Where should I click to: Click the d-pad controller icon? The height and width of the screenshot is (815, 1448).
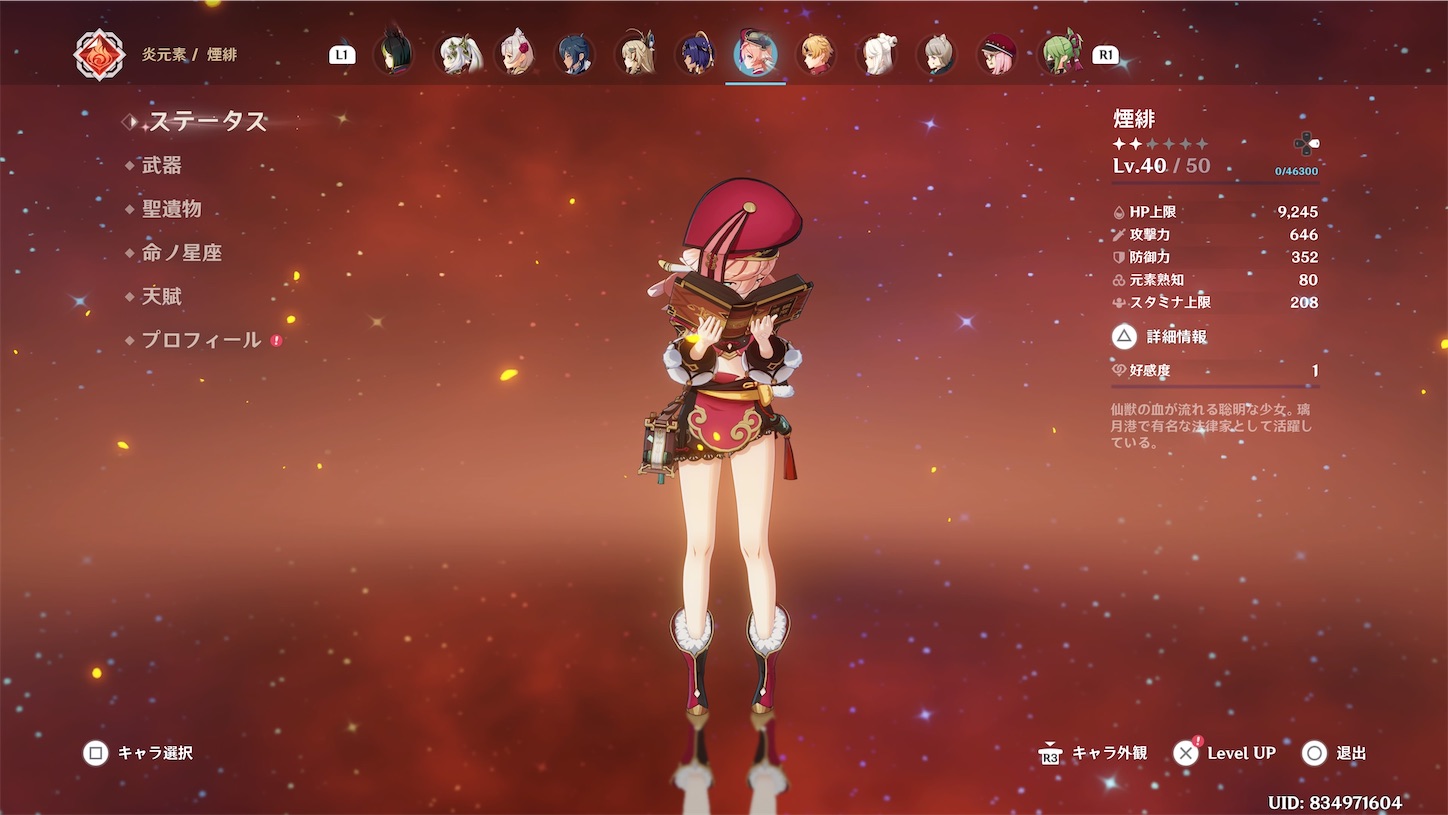[1306, 144]
